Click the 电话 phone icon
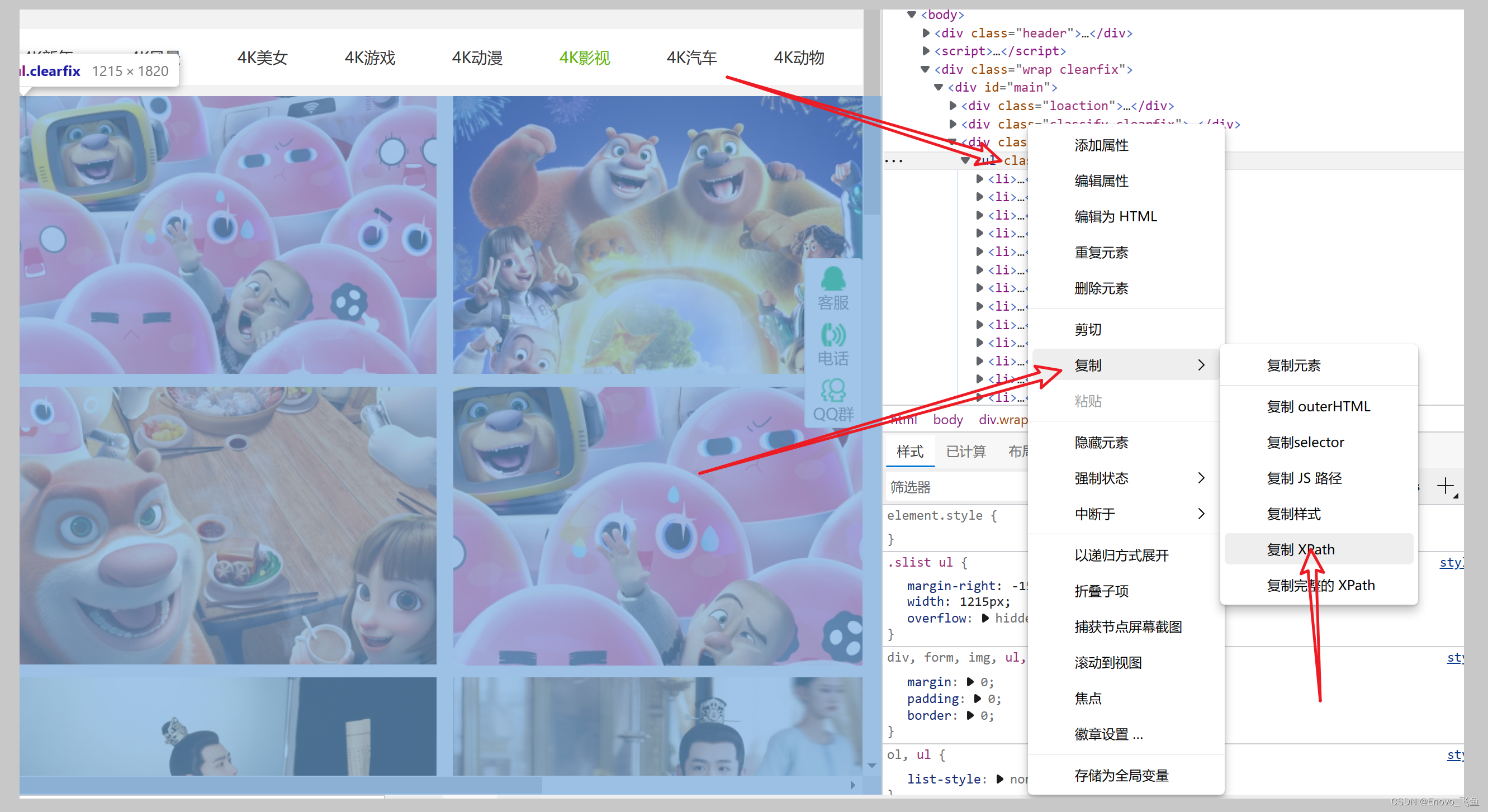This screenshot has width=1488, height=812. pyautogui.click(x=832, y=344)
